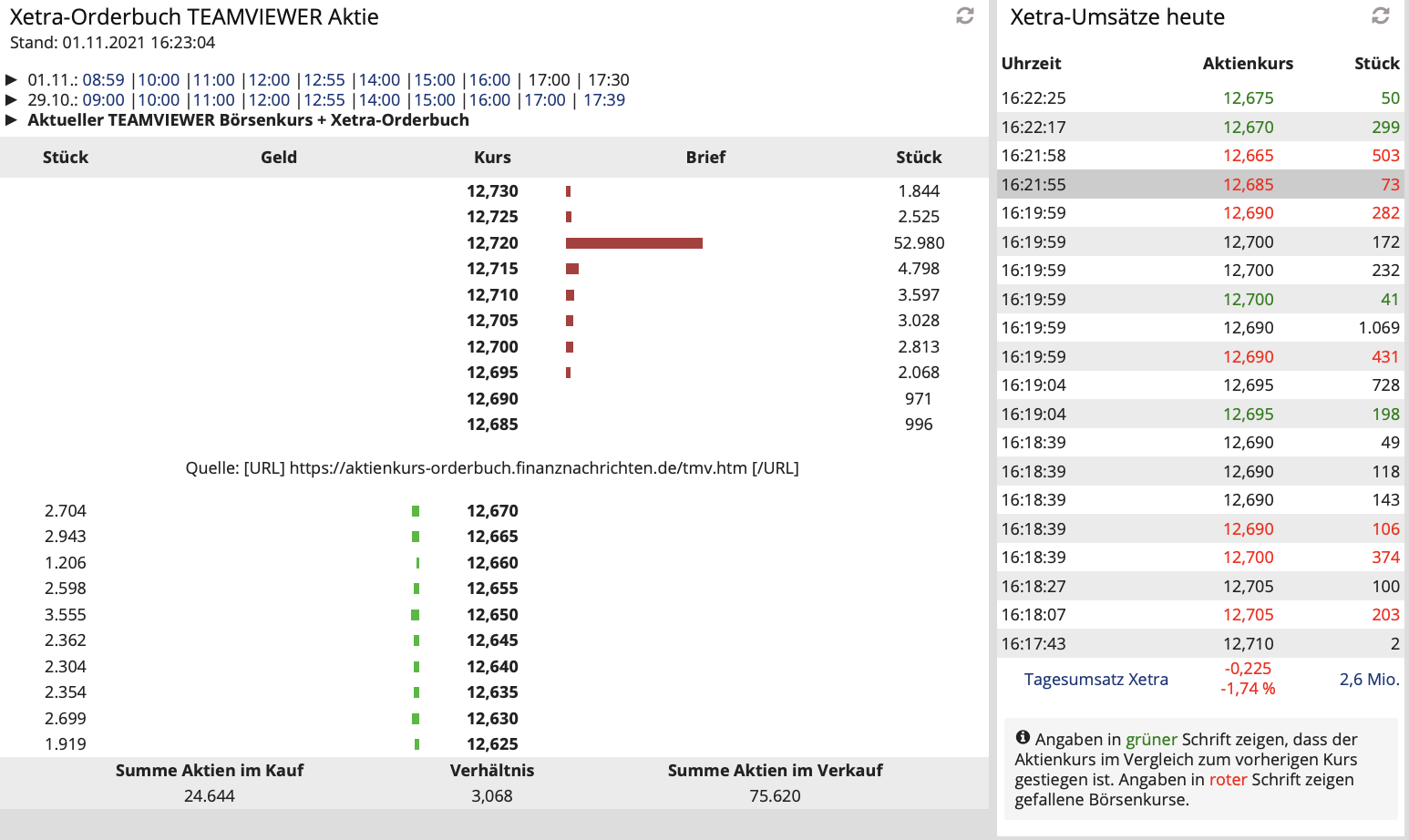Open the 17:39 snapshot for 29.10.
1409x840 pixels.
pos(603,100)
